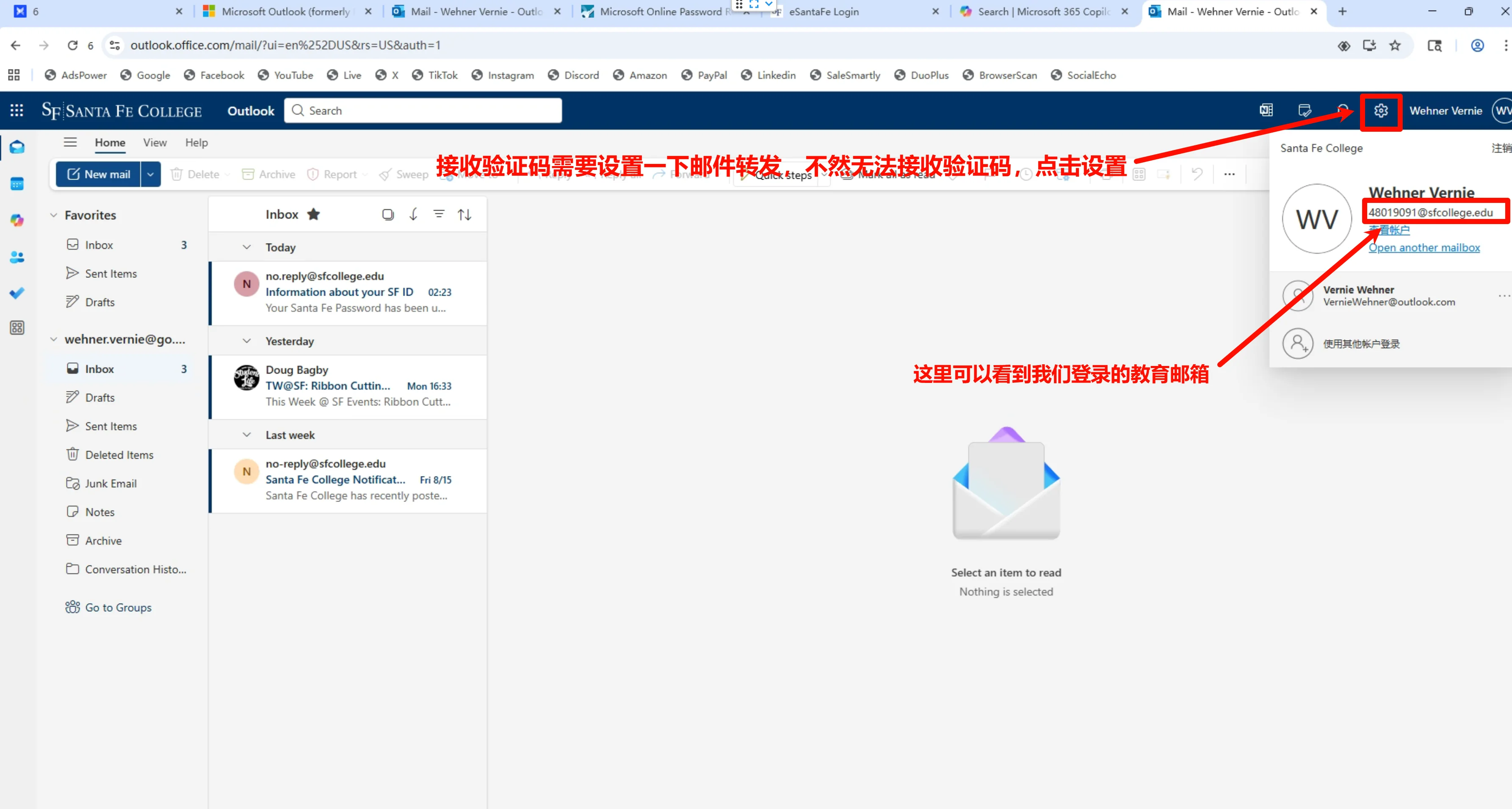The height and width of the screenshot is (809, 1512).
Task: Reload the page with browser refresh icon
Action: (72, 45)
